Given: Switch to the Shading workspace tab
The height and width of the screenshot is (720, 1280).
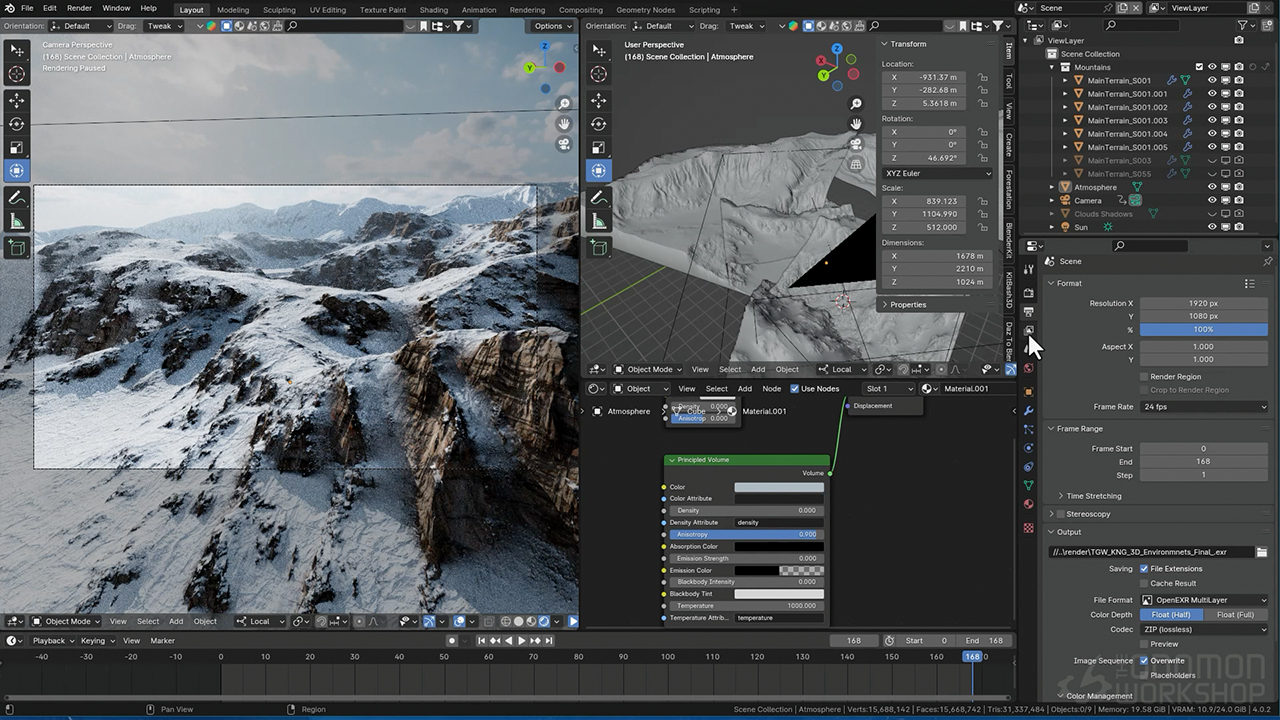Looking at the screenshot, I should pos(433,10).
